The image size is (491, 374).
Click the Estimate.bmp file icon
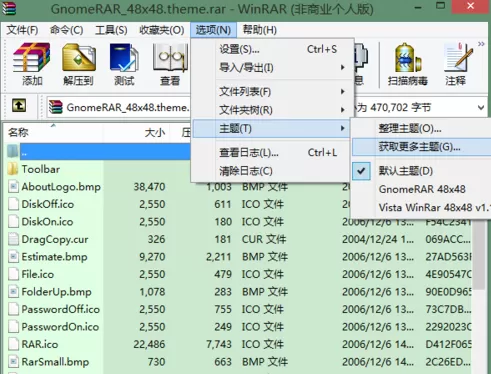tap(13, 257)
